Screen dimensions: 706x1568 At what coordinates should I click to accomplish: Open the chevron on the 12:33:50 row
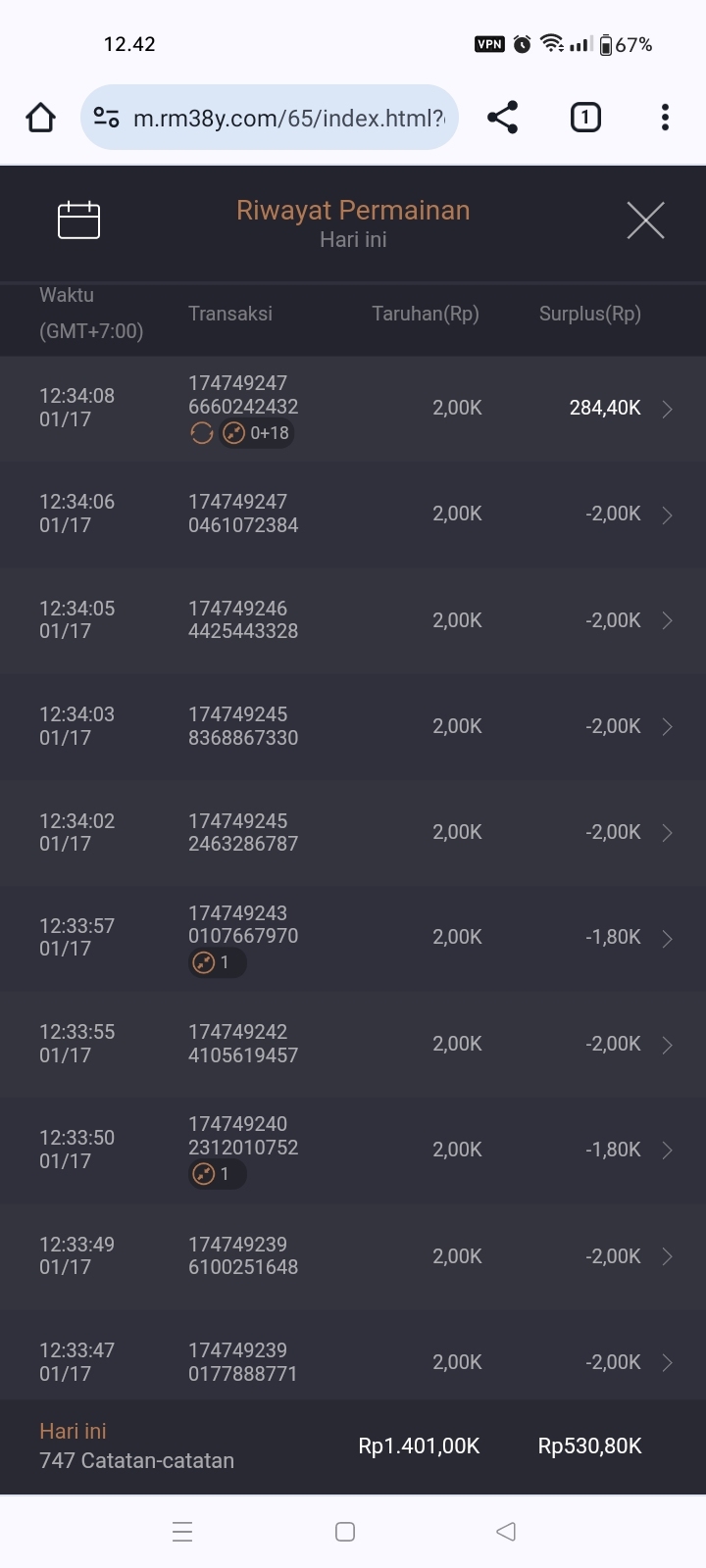coord(667,1150)
